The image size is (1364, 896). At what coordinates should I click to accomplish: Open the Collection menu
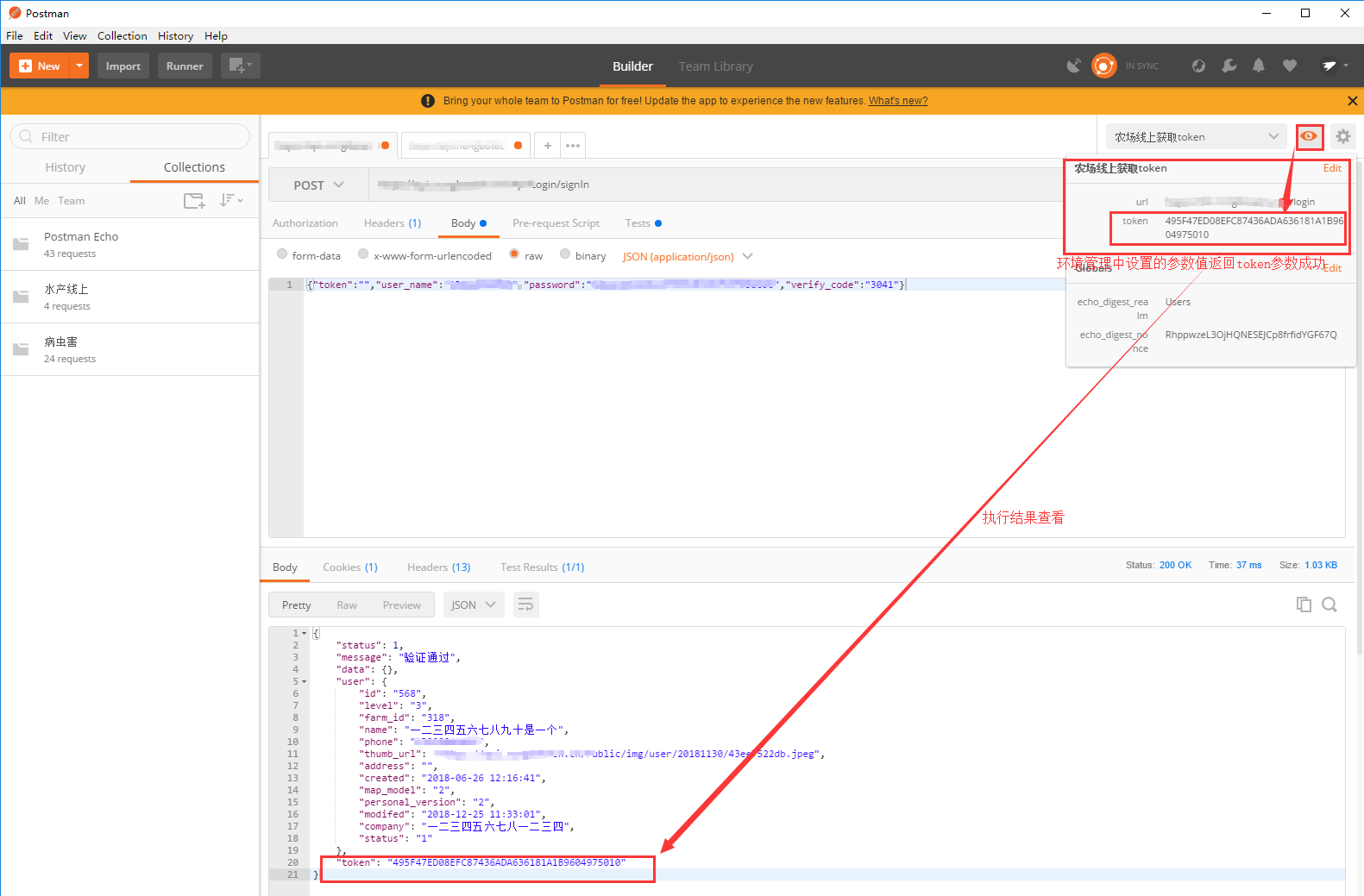(x=122, y=35)
